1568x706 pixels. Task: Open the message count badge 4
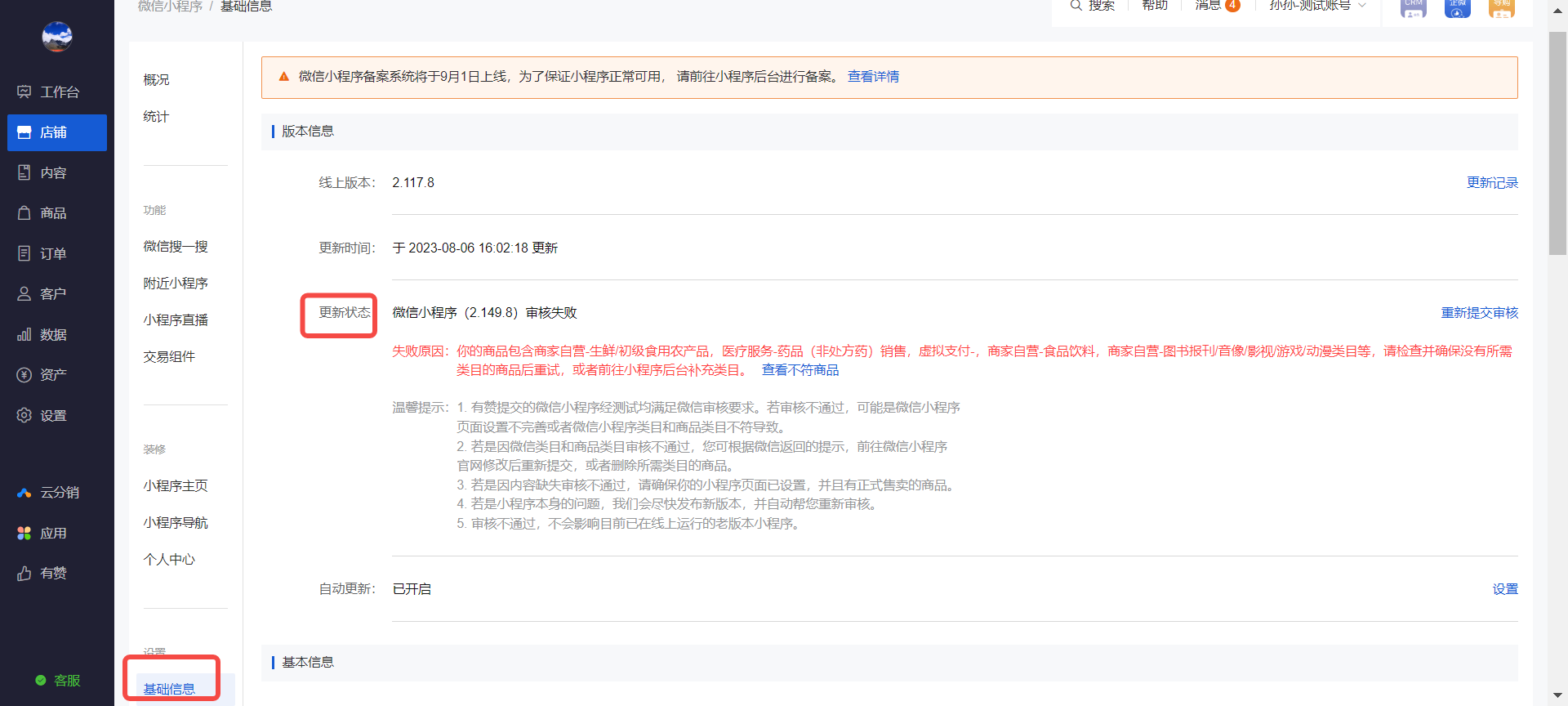[1232, 6]
